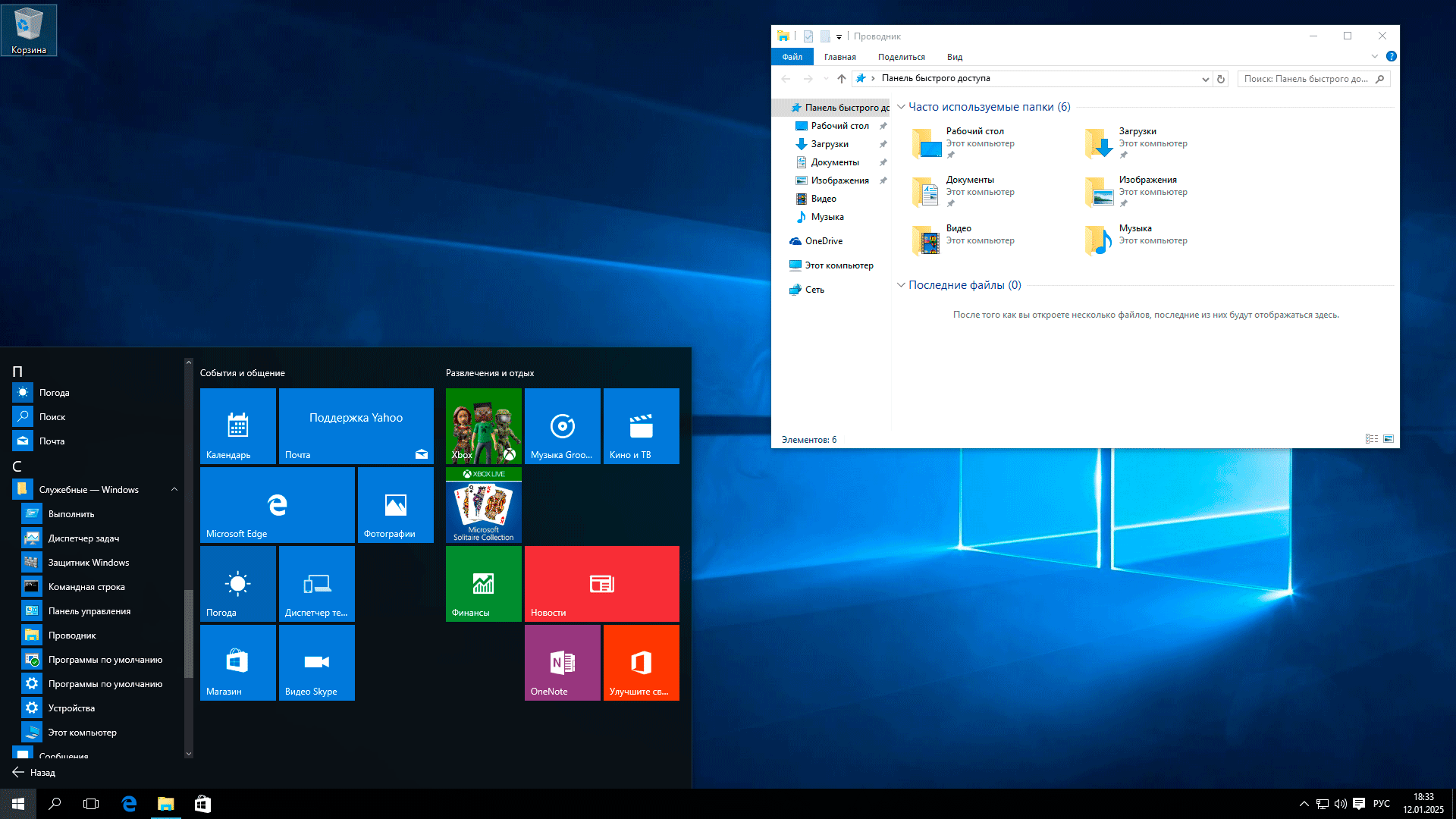Select OneDrive in navigation pane
Screen dimensions: 1456x819
(x=824, y=241)
